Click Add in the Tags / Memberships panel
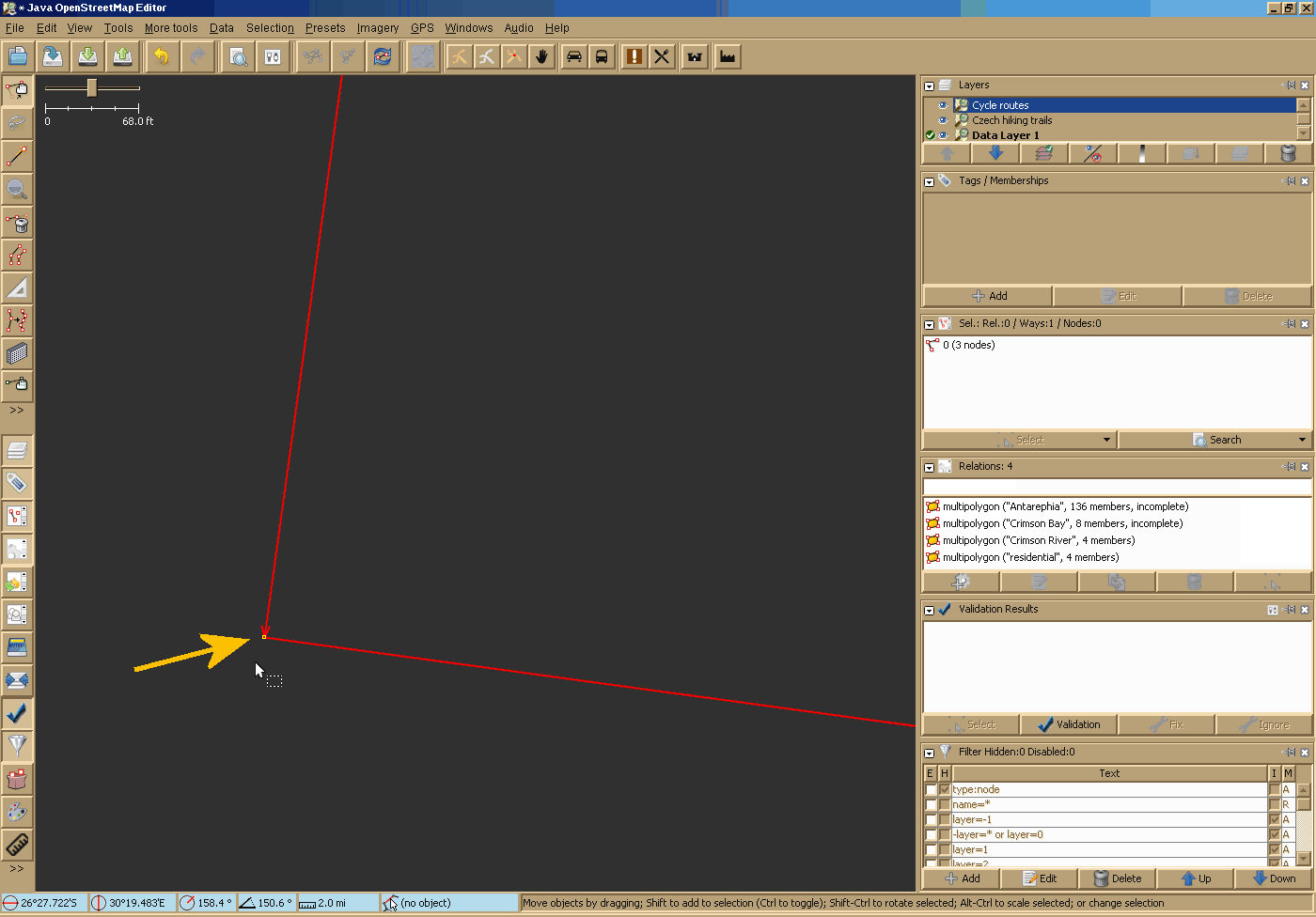1316x917 pixels. pos(988,296)
